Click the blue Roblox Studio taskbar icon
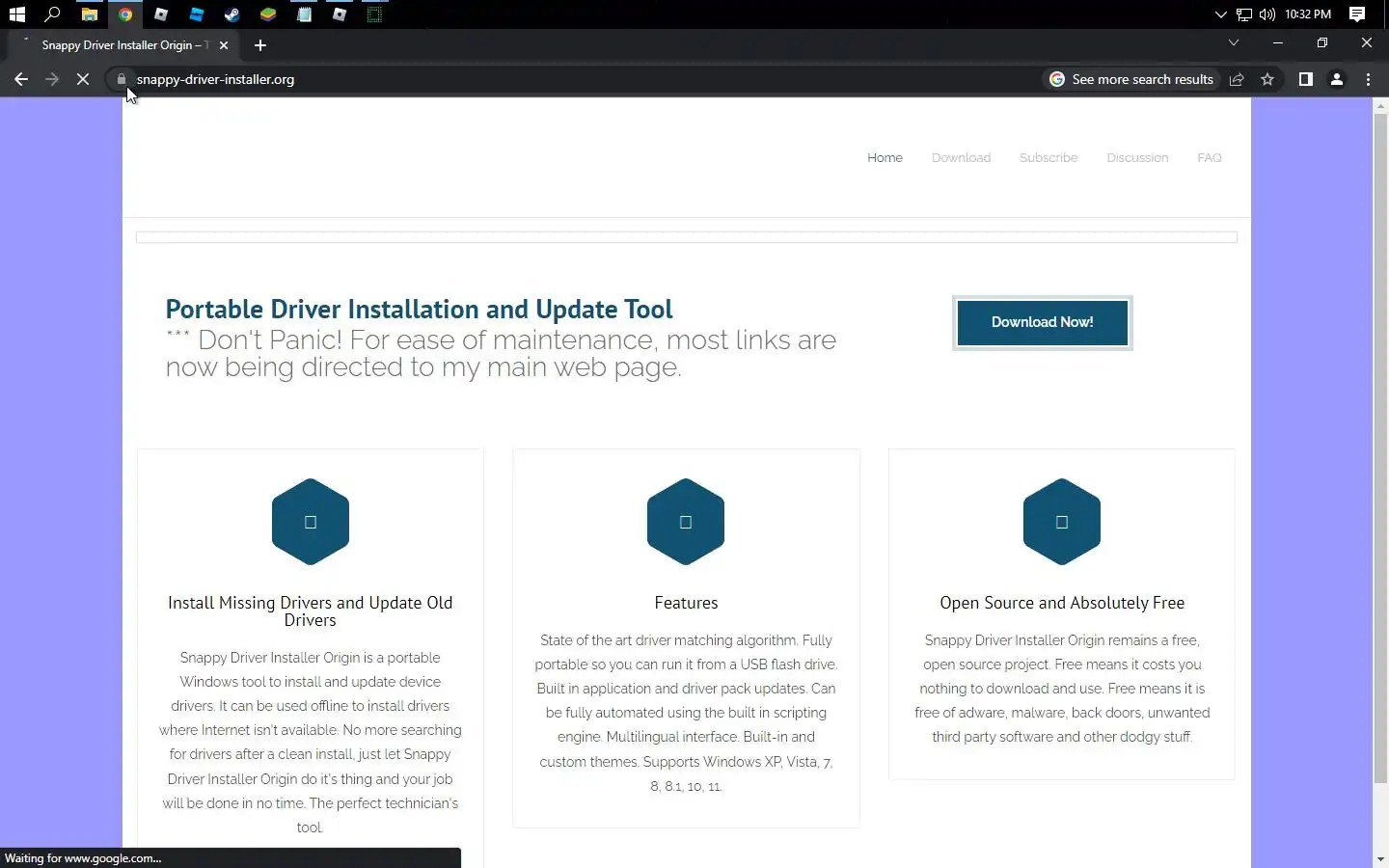The width and height of the screenshot is (1389, 868). (x=197, y=14)
